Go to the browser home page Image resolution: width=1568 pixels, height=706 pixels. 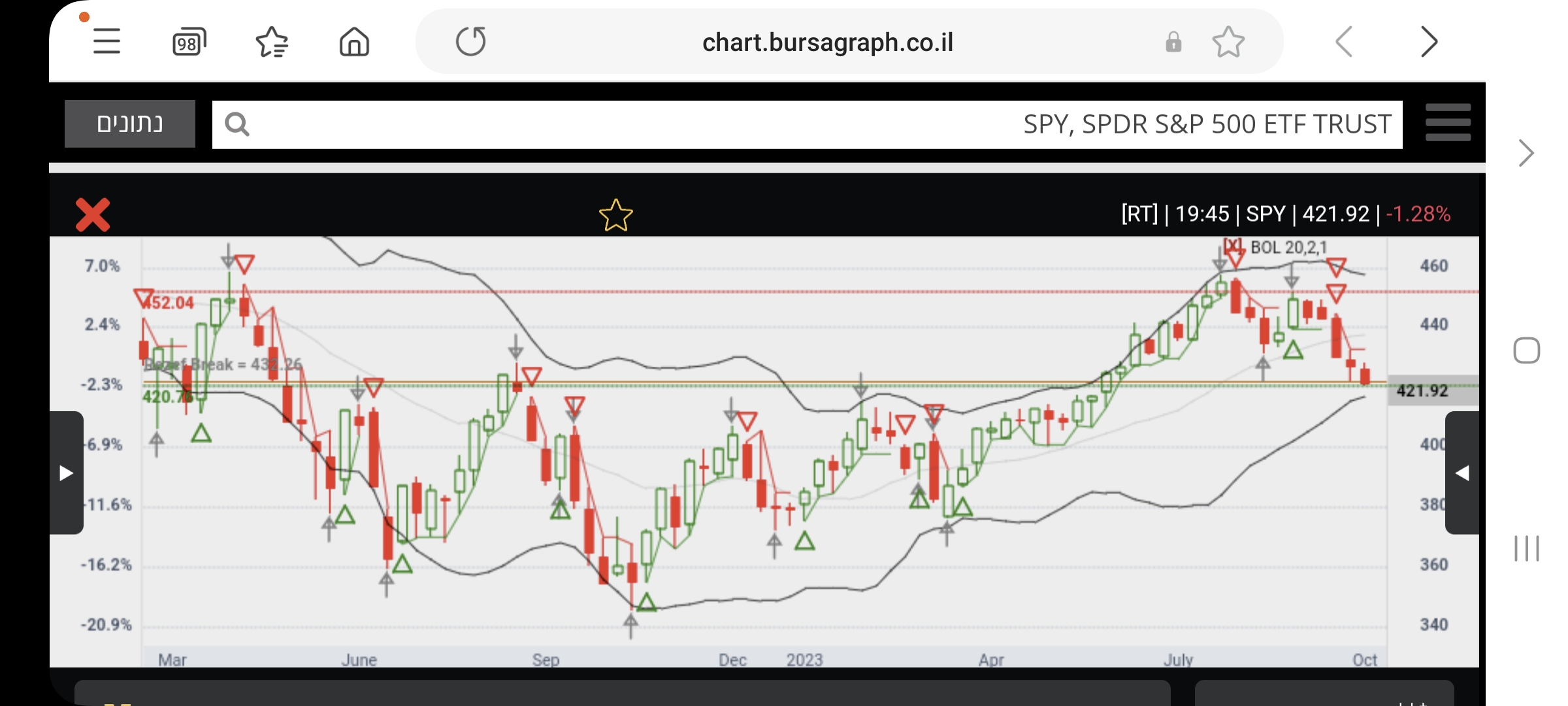pos(354,42)
